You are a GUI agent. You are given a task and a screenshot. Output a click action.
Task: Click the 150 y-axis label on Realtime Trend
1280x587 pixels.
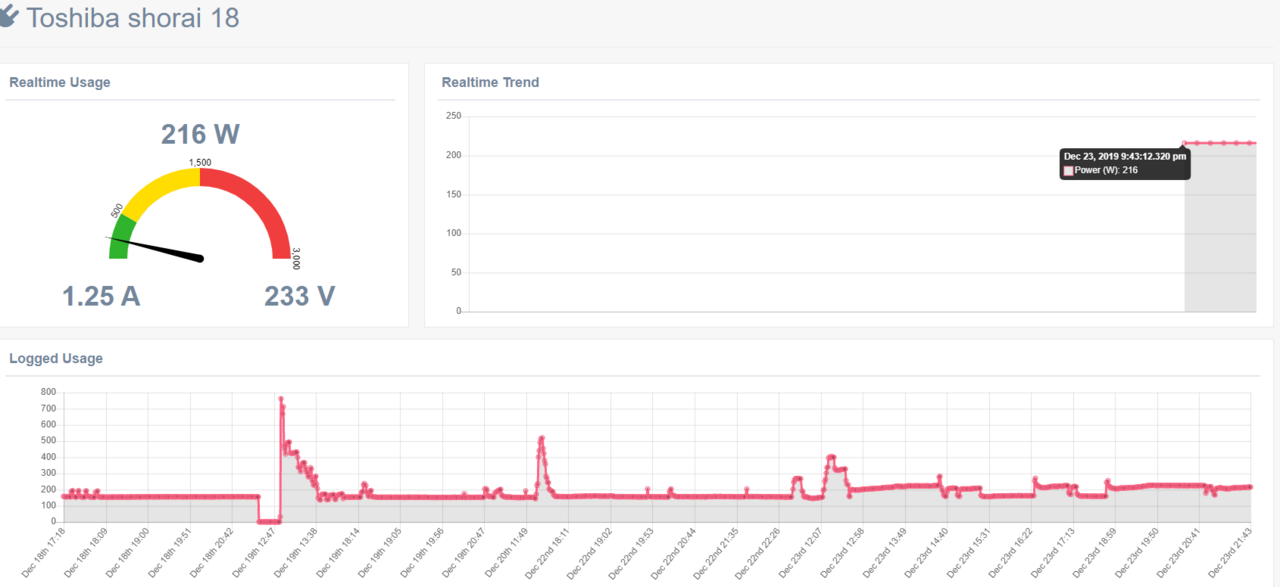[x=453, y=194]
